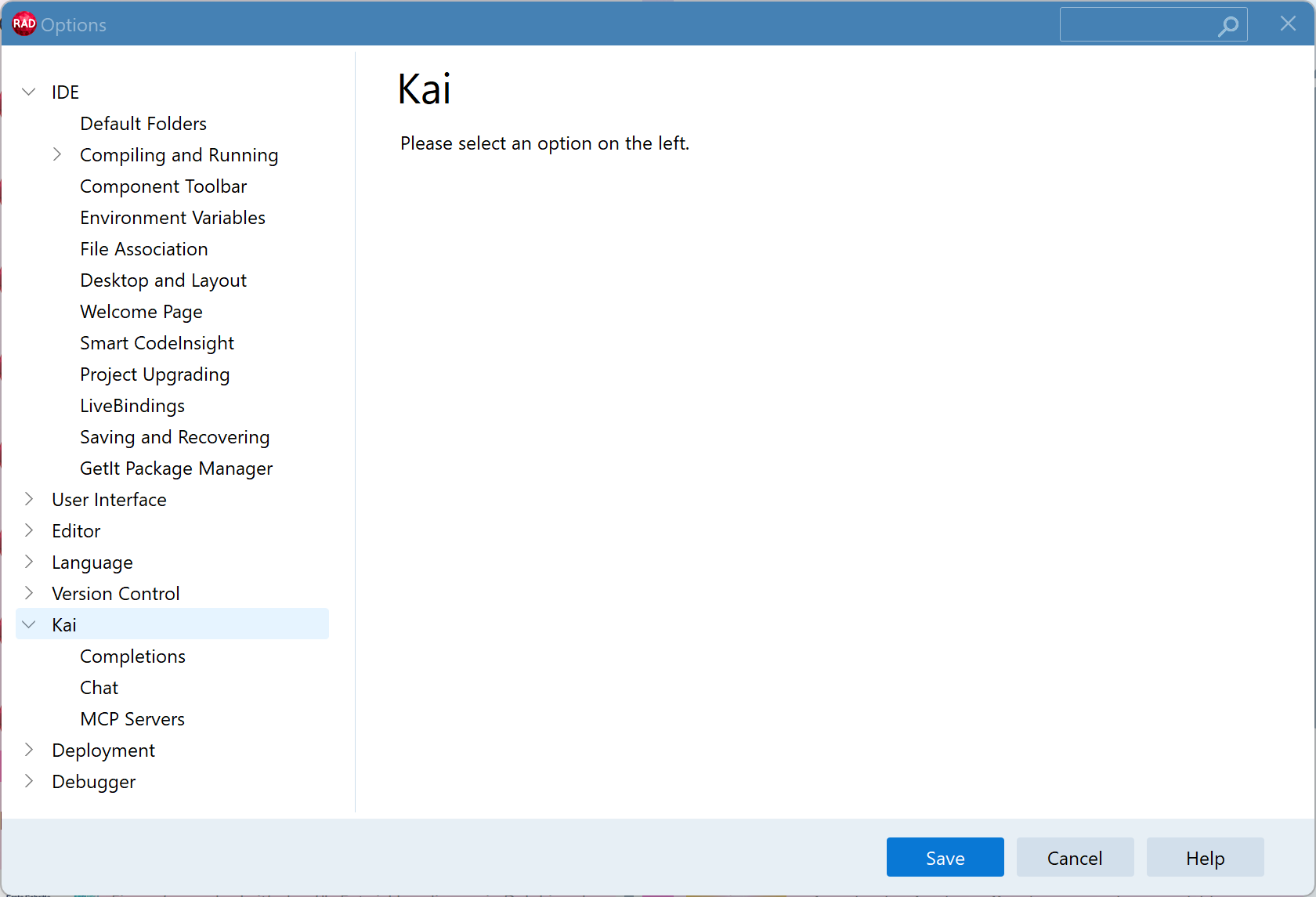Expand the Editor node

pyautogui.click(x=29, y=530)
